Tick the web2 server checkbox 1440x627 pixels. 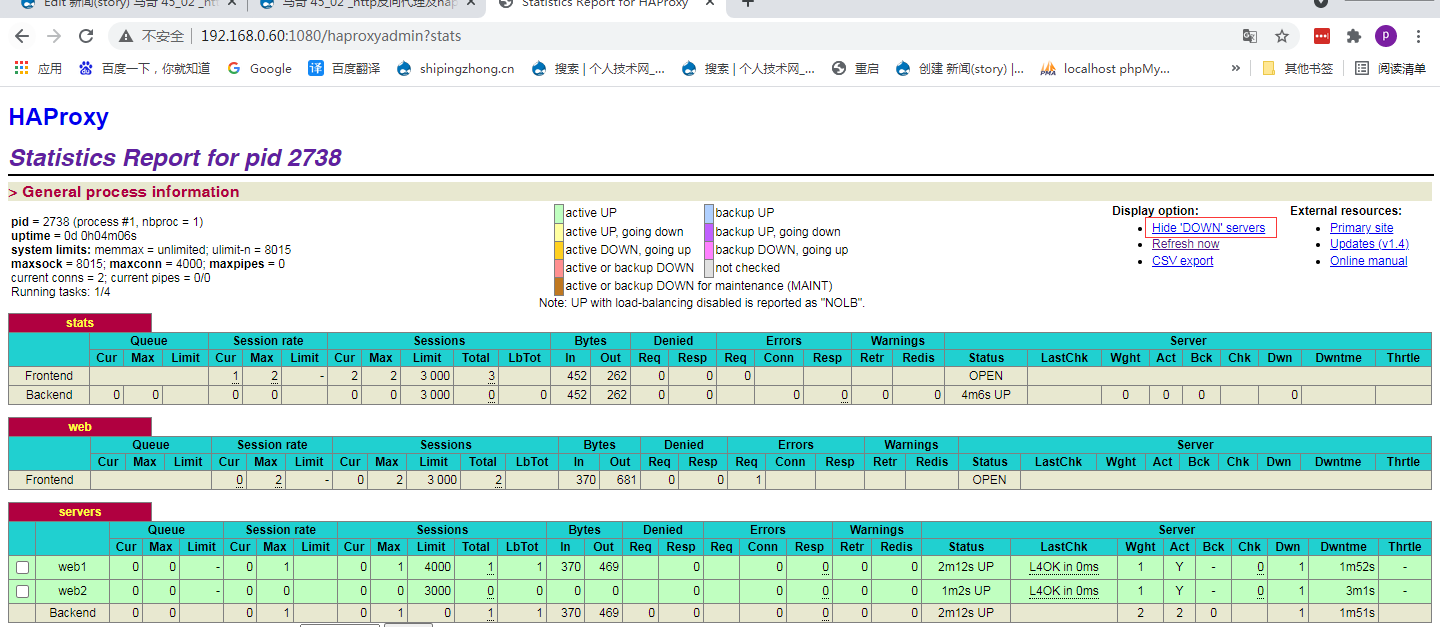(x=22, y=591)
